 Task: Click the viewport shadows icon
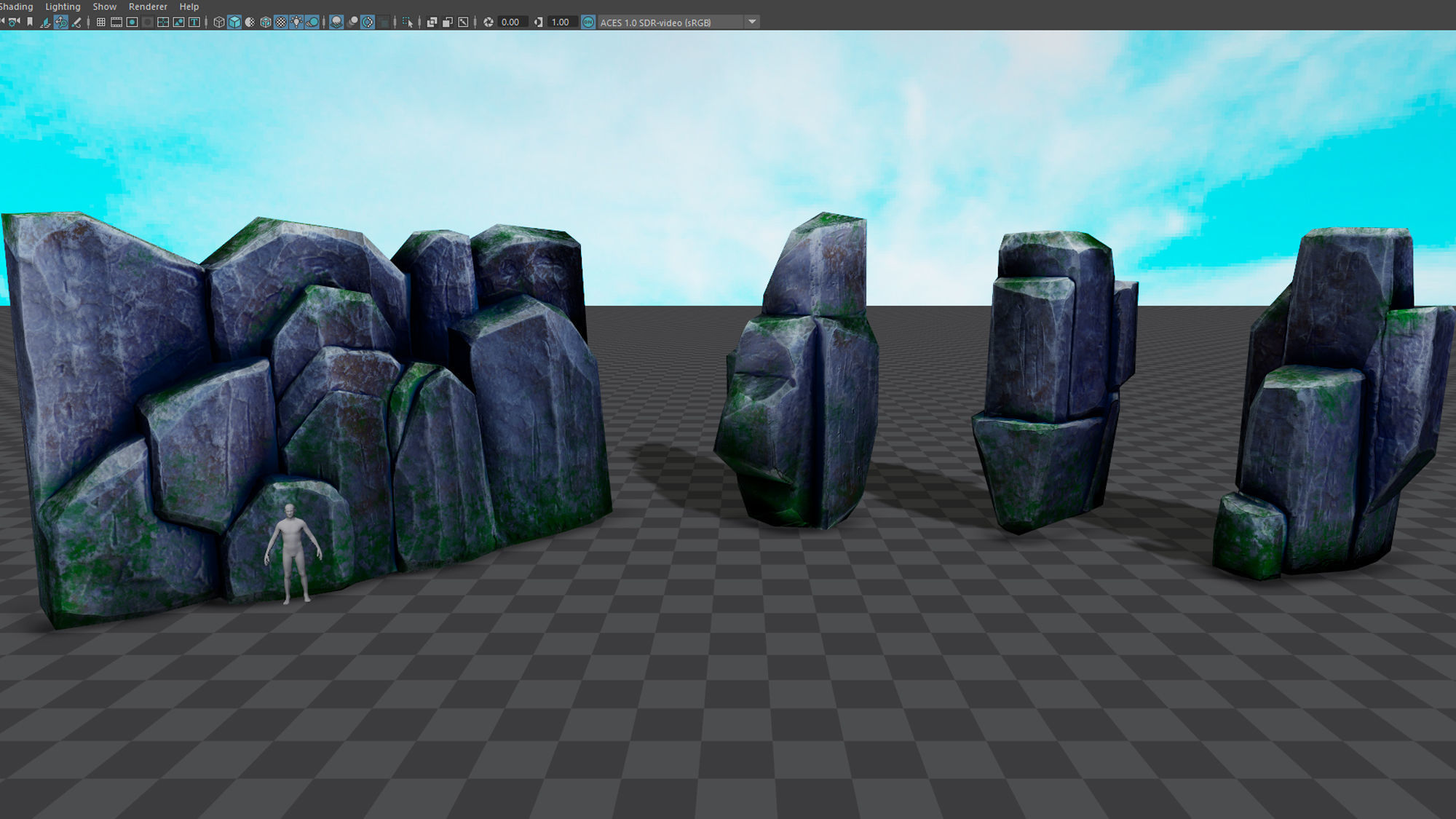pyautogui.click(x=312, y=23)
